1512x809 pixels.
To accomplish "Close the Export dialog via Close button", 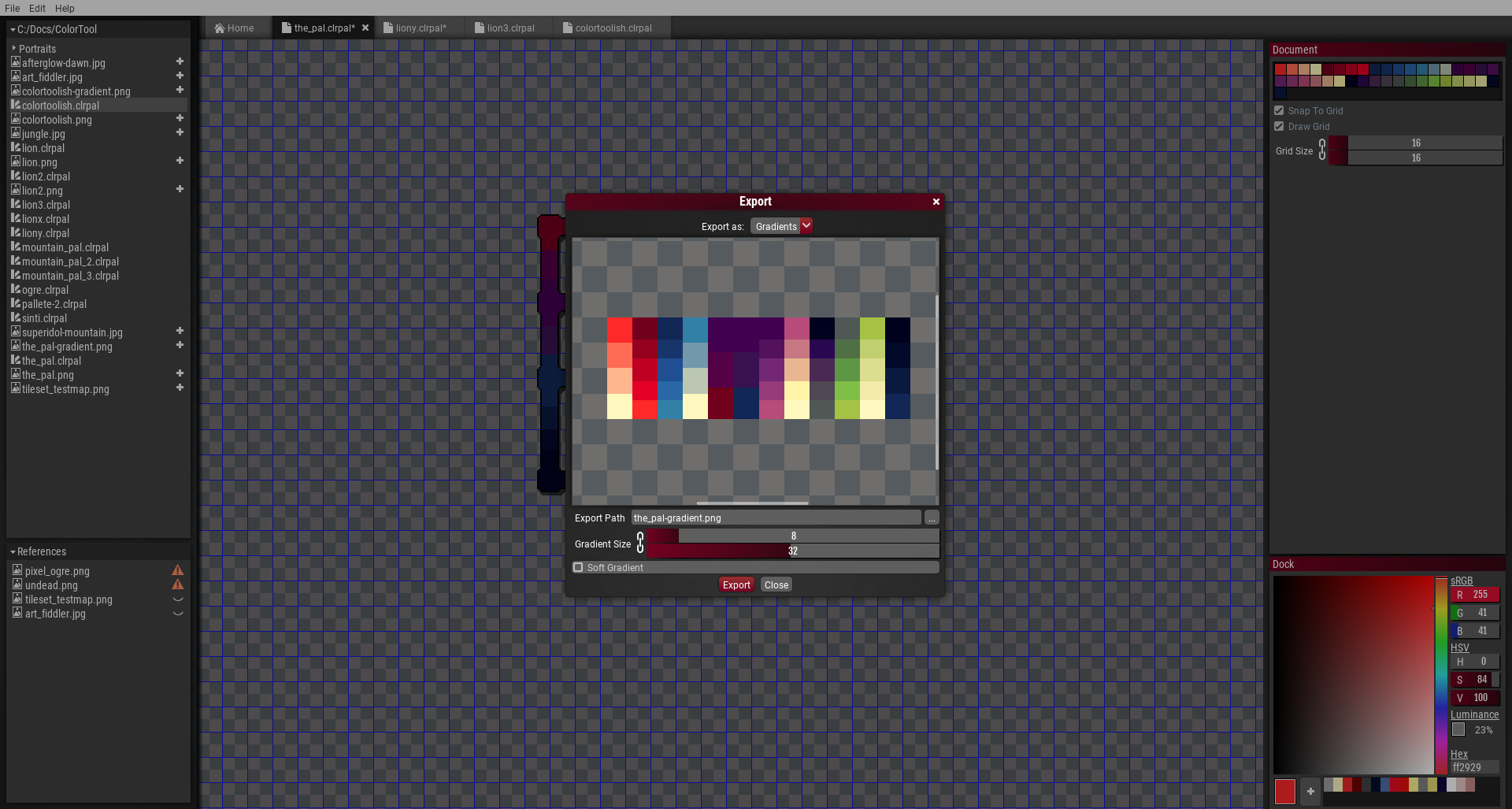I will click(776, 584).
